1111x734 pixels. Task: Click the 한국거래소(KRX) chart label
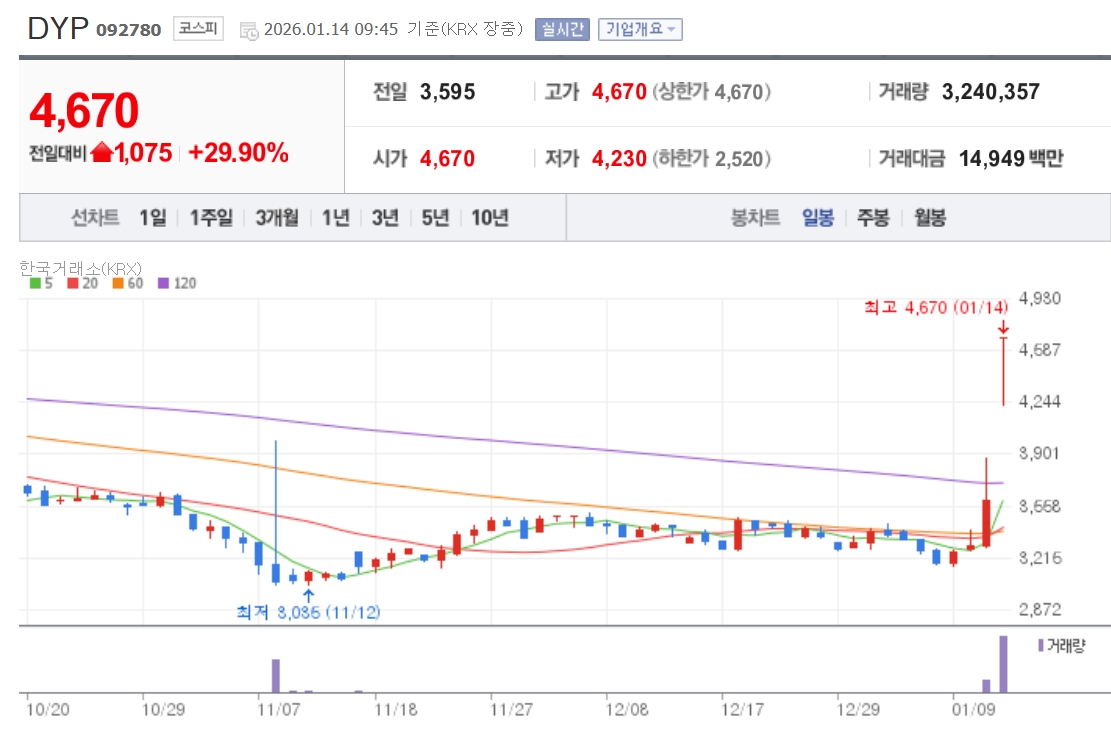pos(80,269)
